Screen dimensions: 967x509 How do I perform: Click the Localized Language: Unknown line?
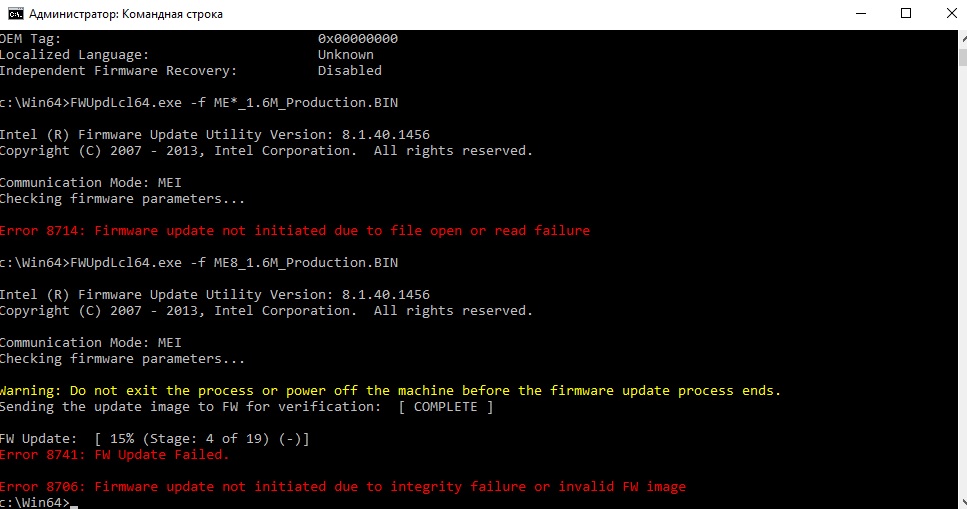[x=186, y=55]
